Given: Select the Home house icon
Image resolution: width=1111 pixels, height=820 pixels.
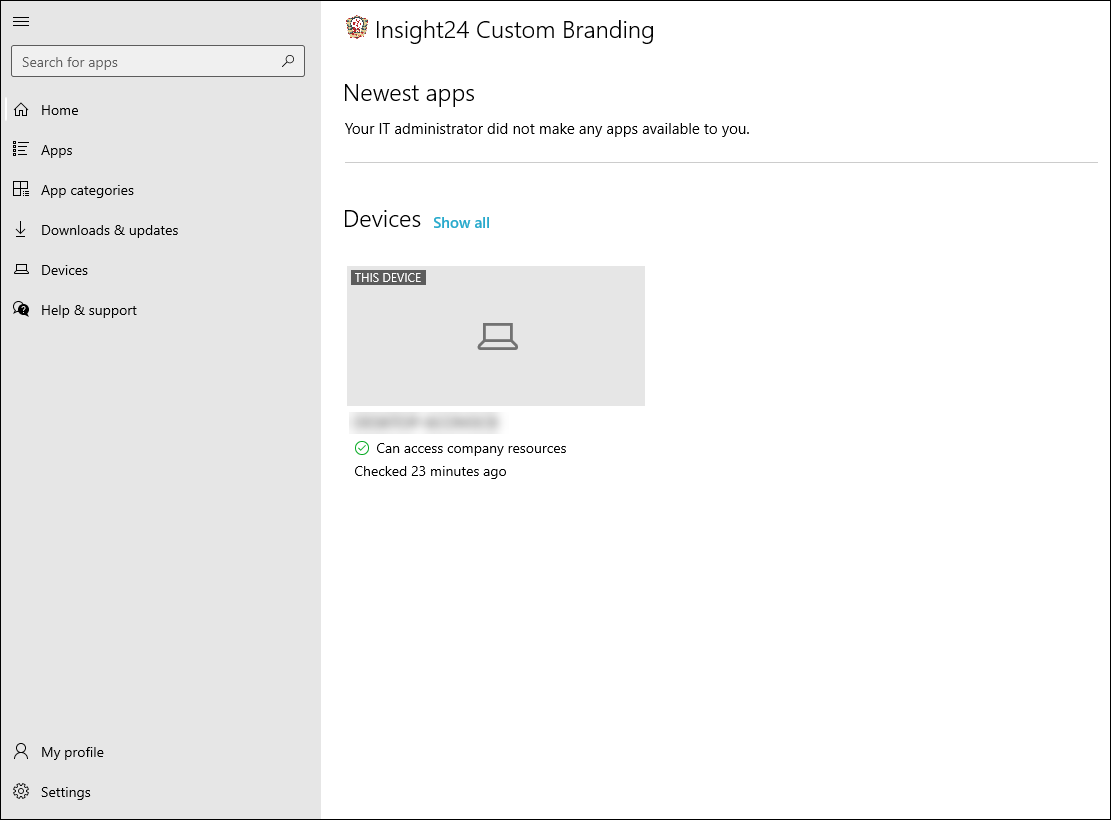Looking at the screenshot, I should tap(21, 110).
